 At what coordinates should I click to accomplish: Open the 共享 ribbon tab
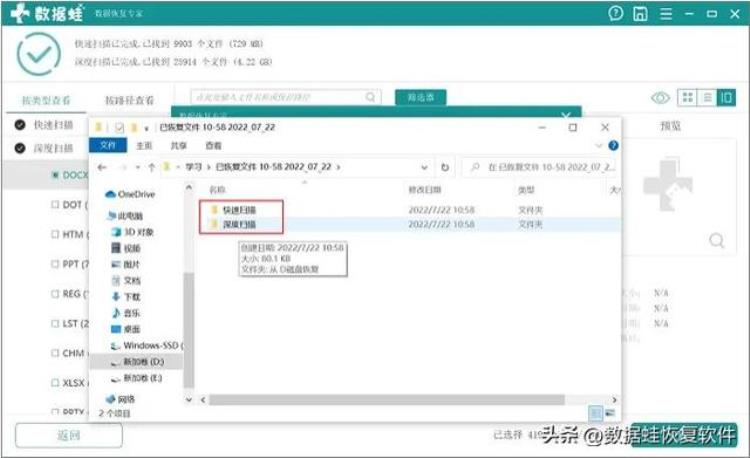coord(178,145)
